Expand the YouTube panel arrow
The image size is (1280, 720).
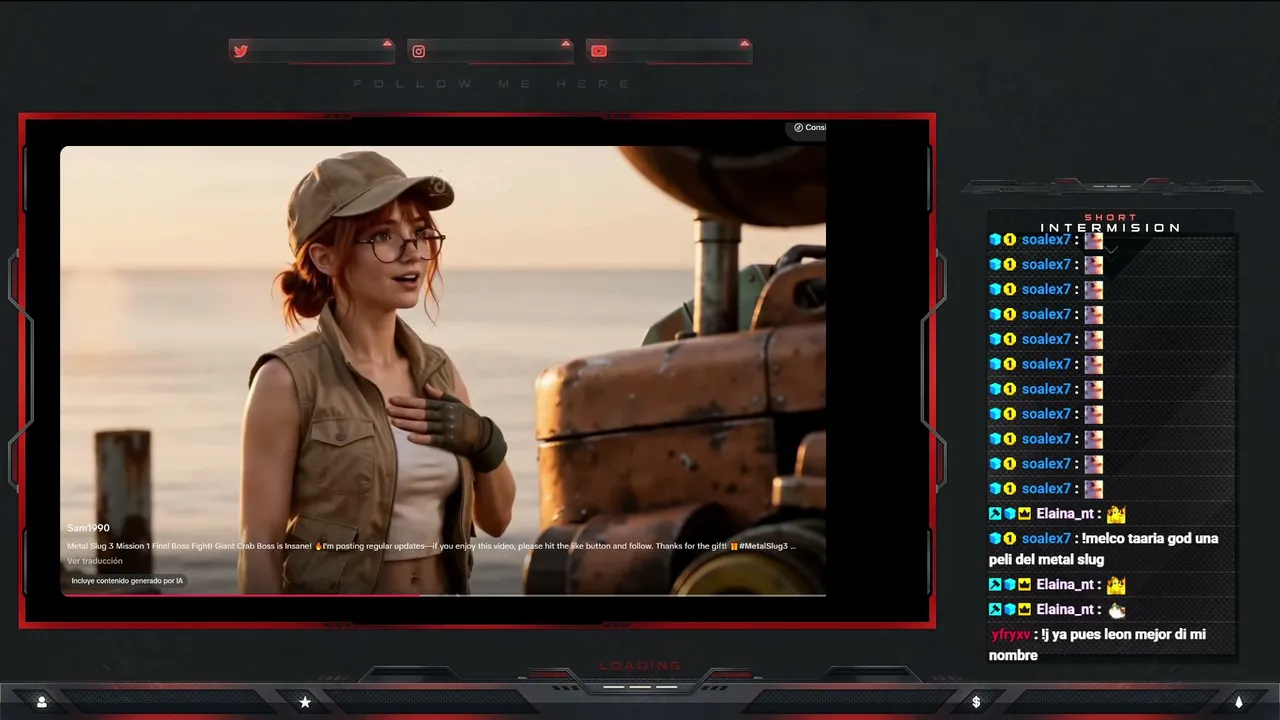[x=744, y=43]
